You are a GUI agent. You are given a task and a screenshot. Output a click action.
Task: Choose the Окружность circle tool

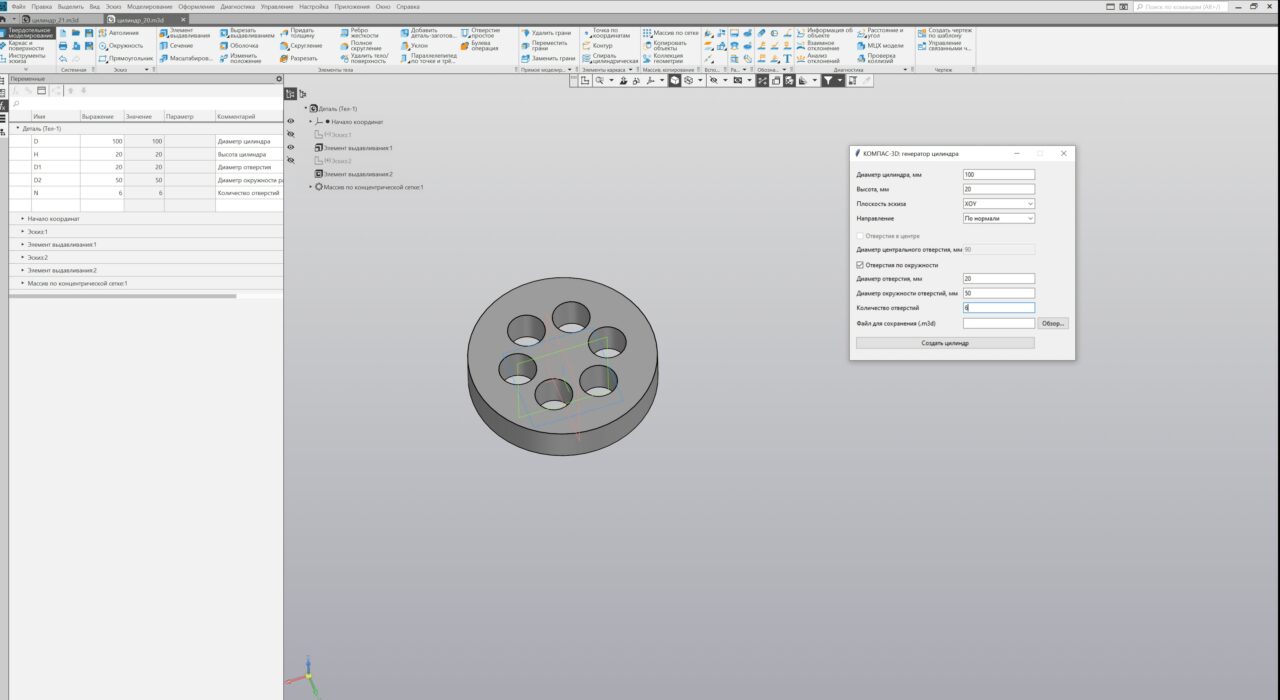pos(120,46)
